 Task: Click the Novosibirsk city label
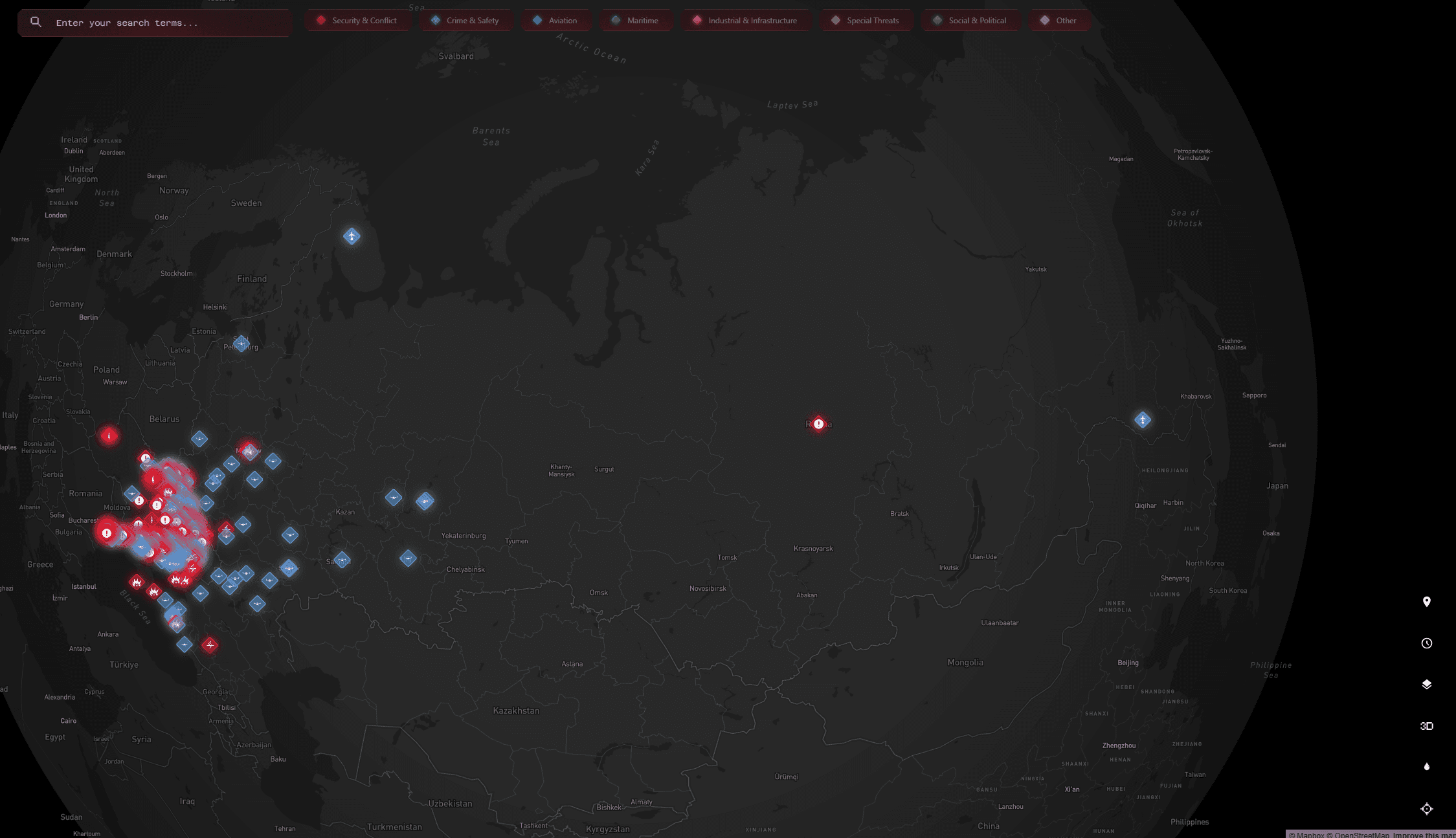pos(708,589)
